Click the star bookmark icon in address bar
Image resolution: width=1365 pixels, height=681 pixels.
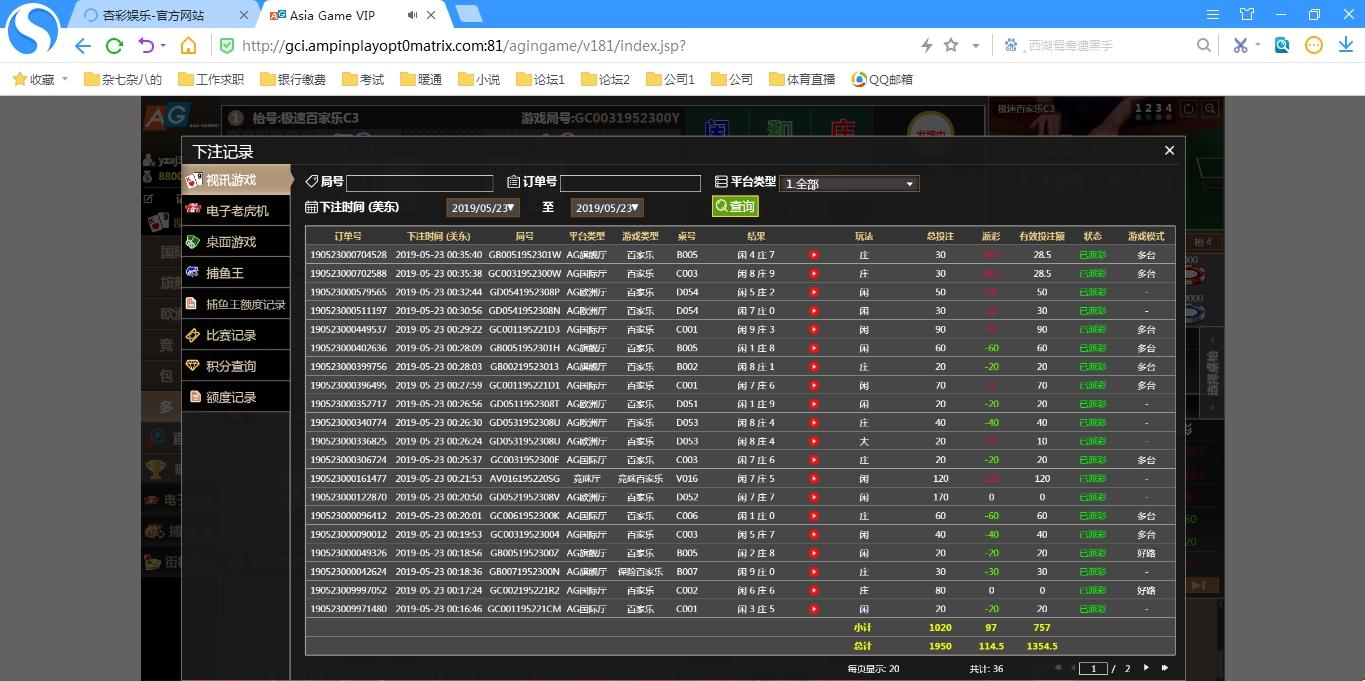point(951,46)
